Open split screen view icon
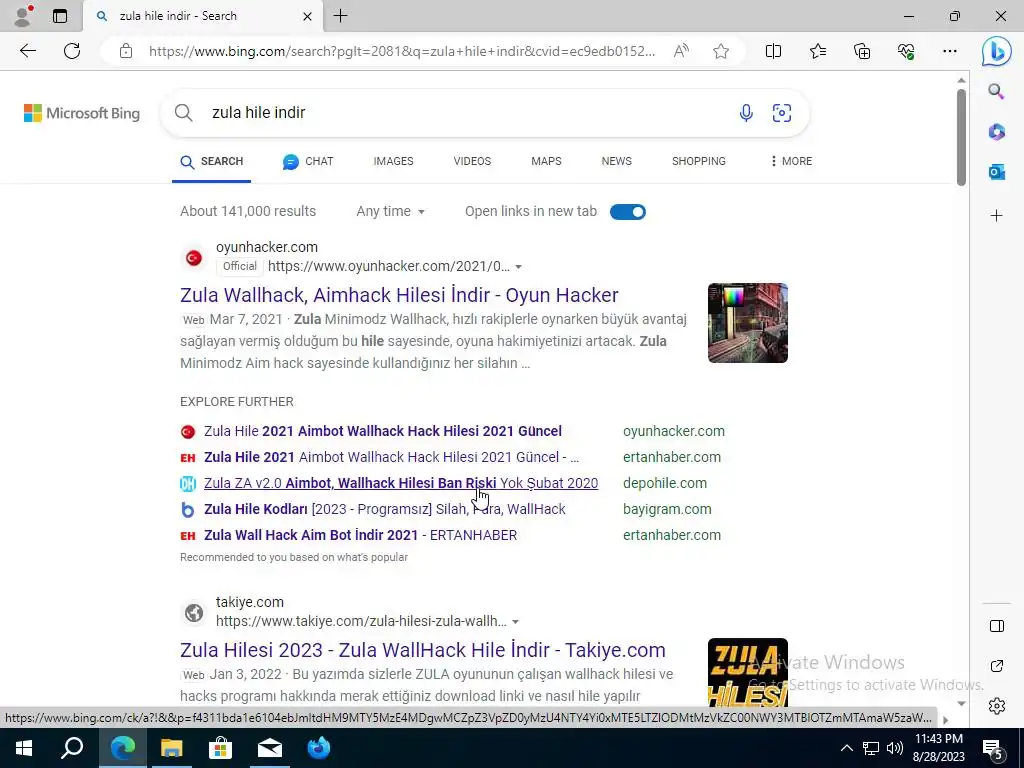This screenshot has height=768, width=1024. pyautogui.click(x=773, y=51)
